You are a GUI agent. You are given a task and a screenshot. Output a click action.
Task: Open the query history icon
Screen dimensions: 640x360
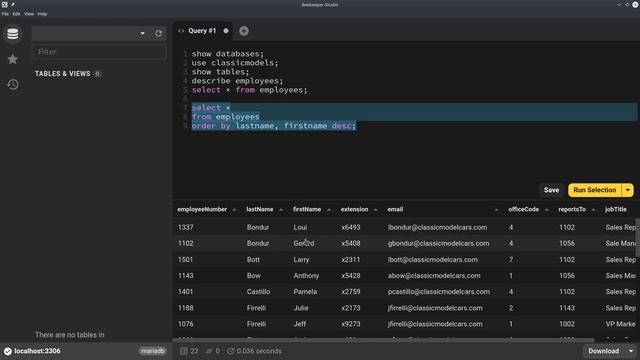tap(13, 84)
